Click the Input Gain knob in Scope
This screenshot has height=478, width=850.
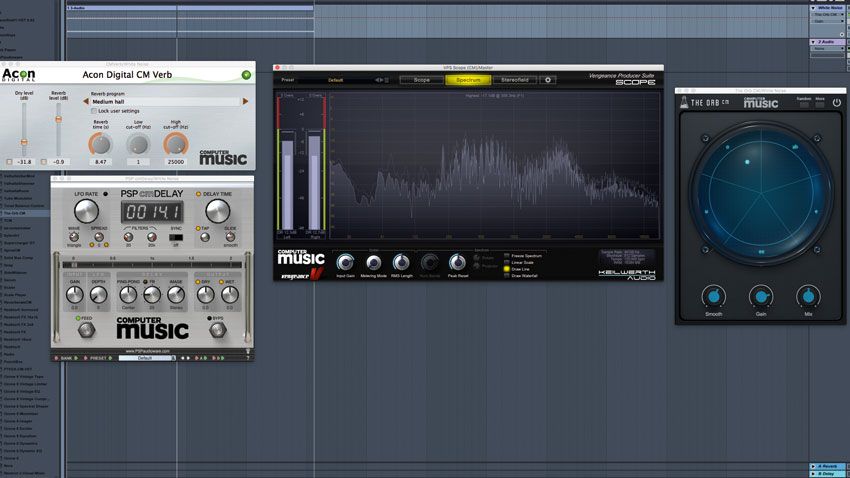pos(345,263)
